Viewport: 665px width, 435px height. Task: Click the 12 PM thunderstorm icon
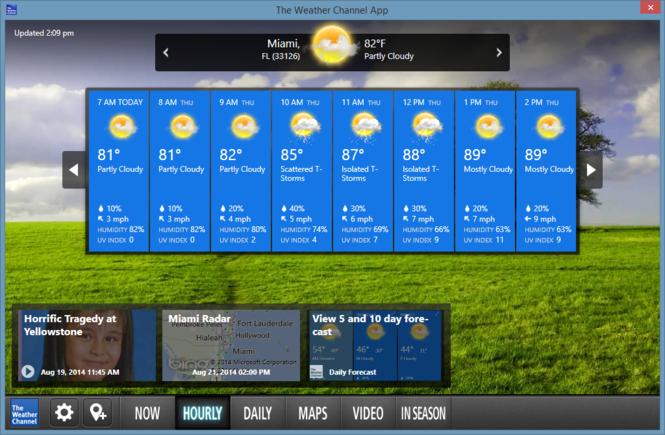427,126
